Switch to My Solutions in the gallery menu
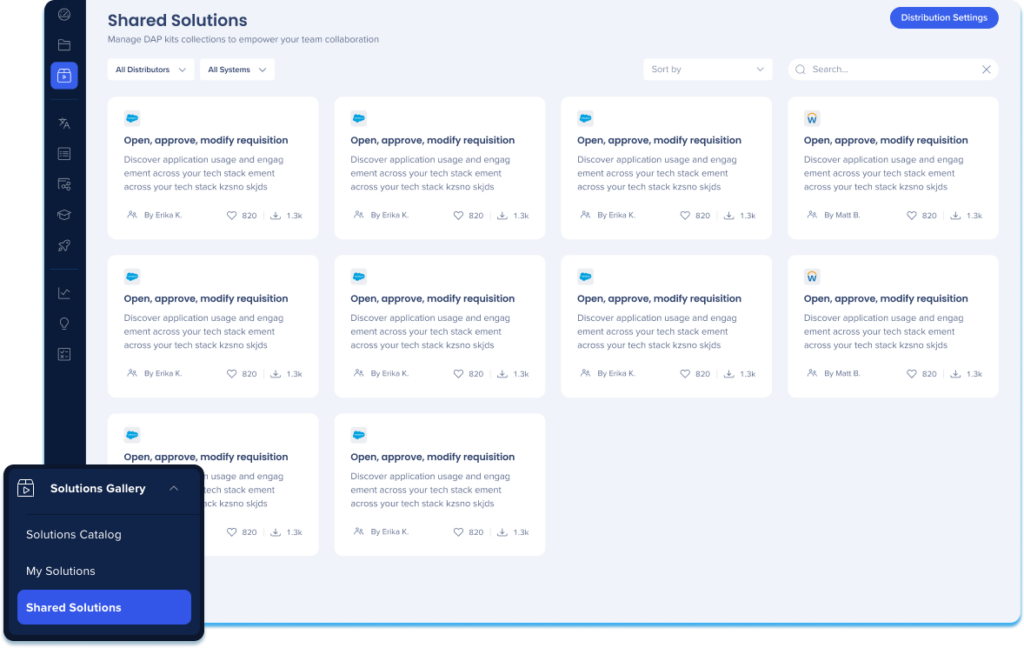This screenshot has width=1024, height=648. pyautogui.click(x=62, y=570)
